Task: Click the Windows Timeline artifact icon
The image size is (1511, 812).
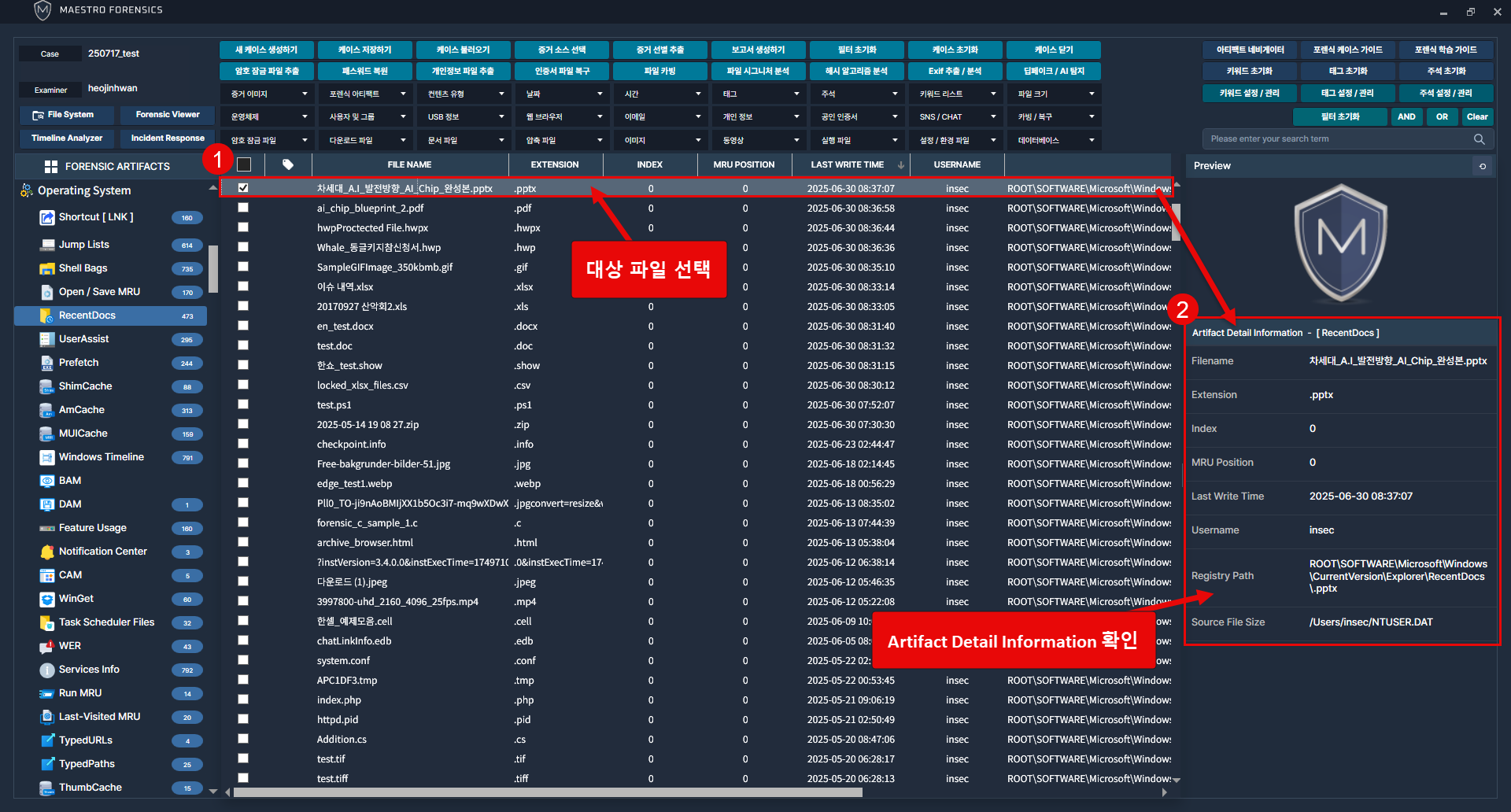Action: click(46, 457)
